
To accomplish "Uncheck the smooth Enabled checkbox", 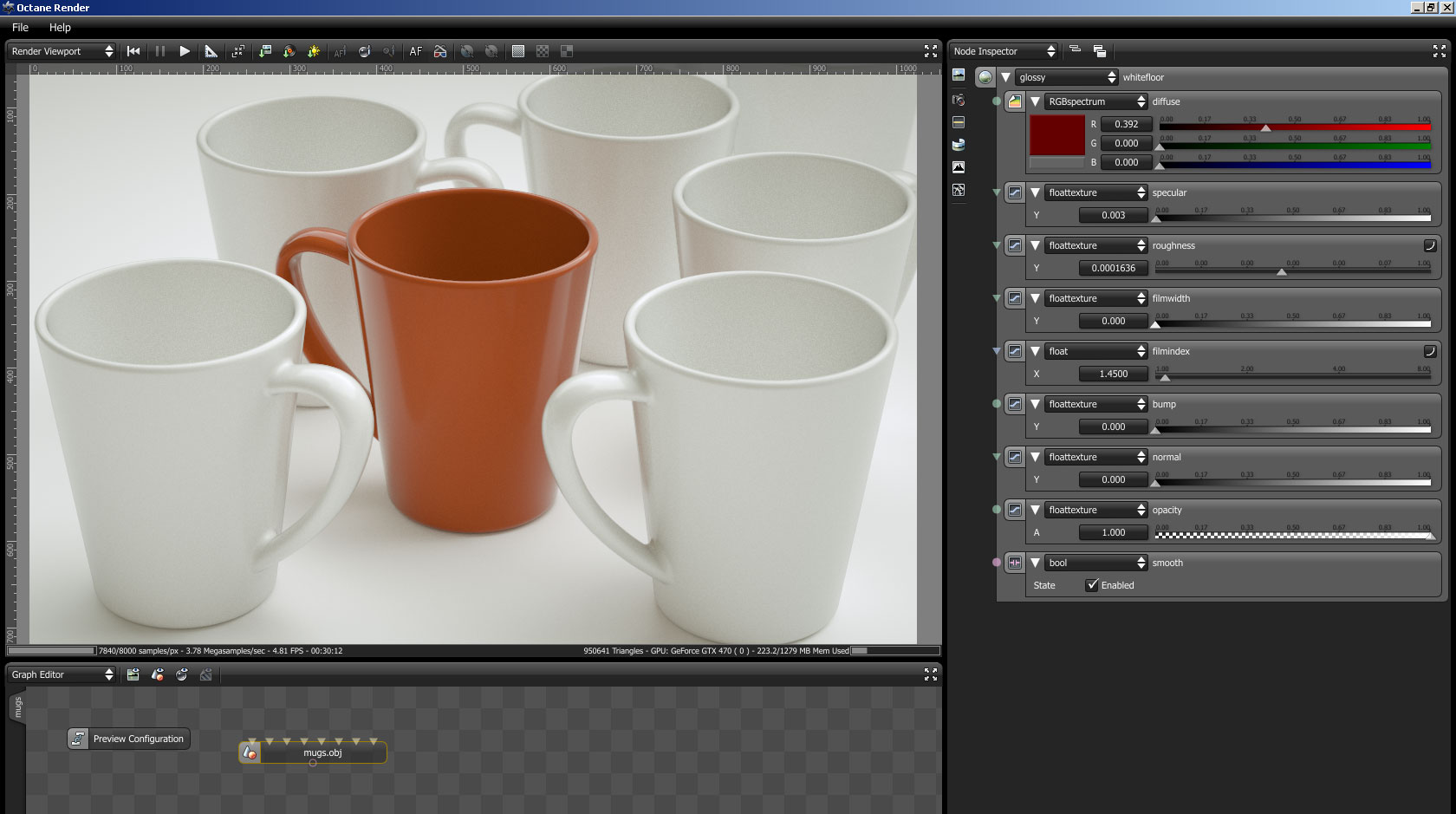I will [1092, 585].
